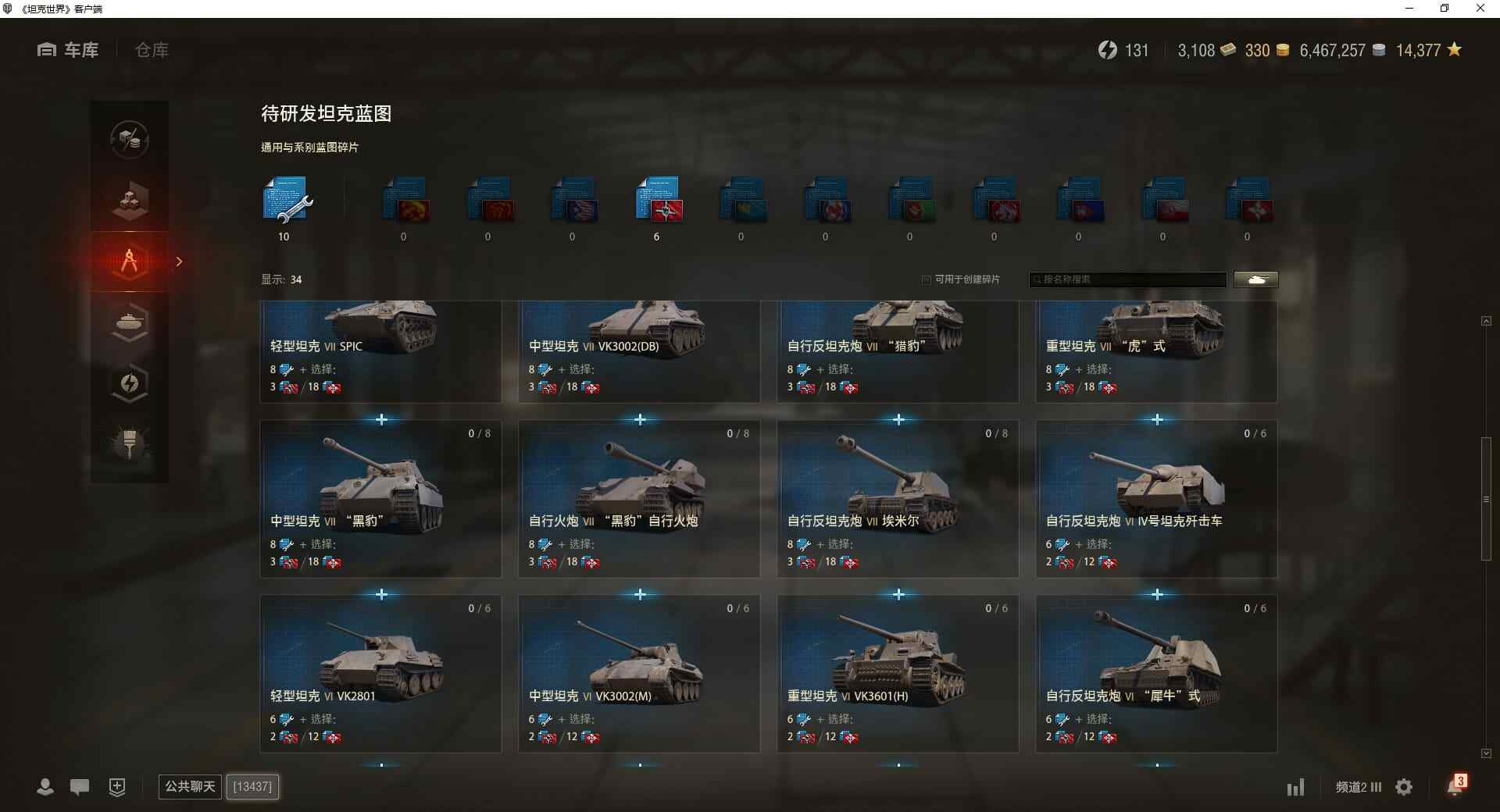The height and width of the screenshot is (812, 1500).
Task: Switch to the 车库 tab
Action: point(68,50)
